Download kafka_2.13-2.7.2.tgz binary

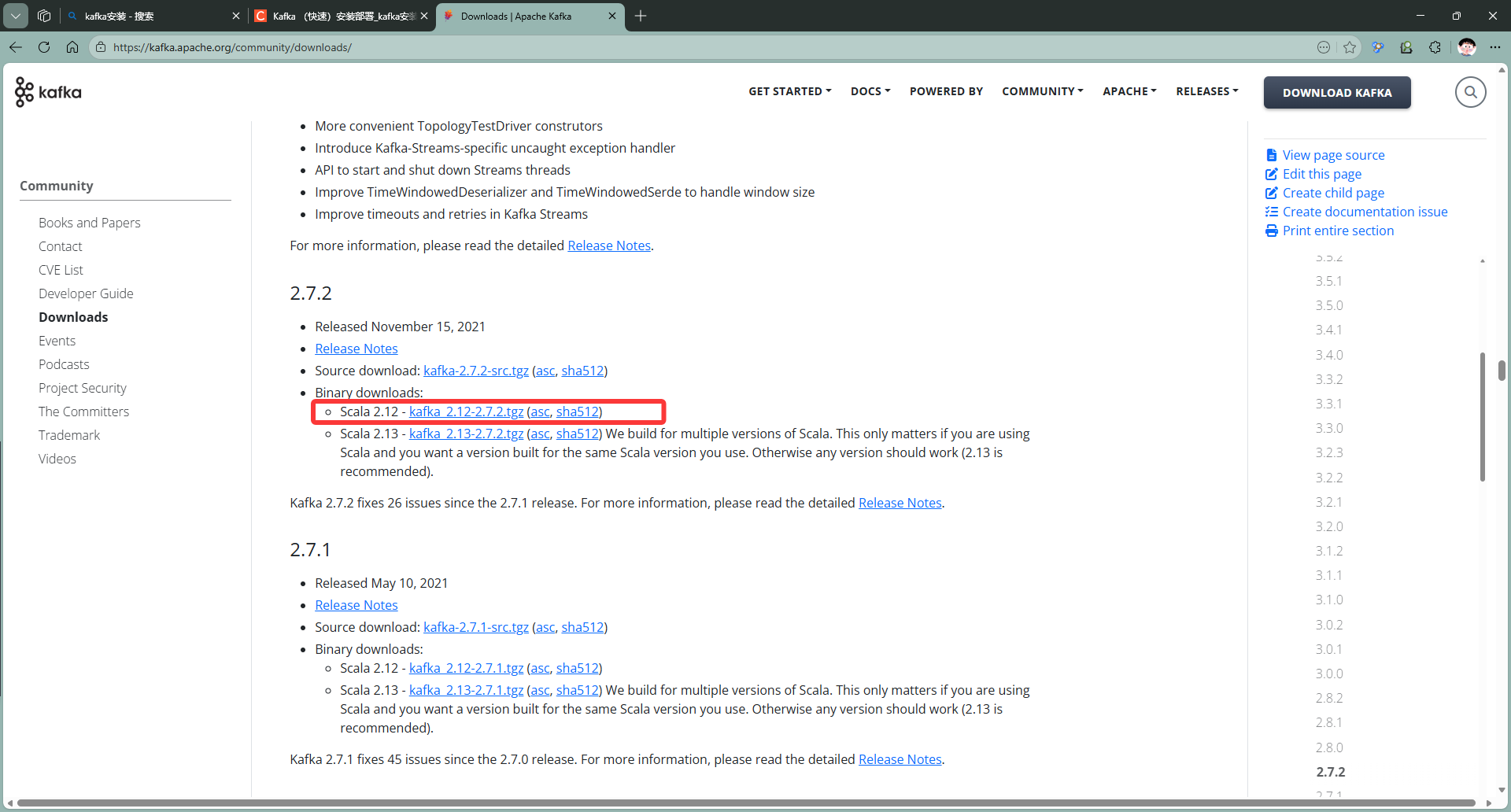[x=466, y=434]
